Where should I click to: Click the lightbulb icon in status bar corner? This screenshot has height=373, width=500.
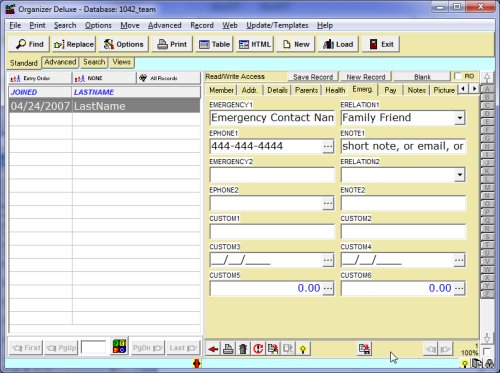point(464,364)
